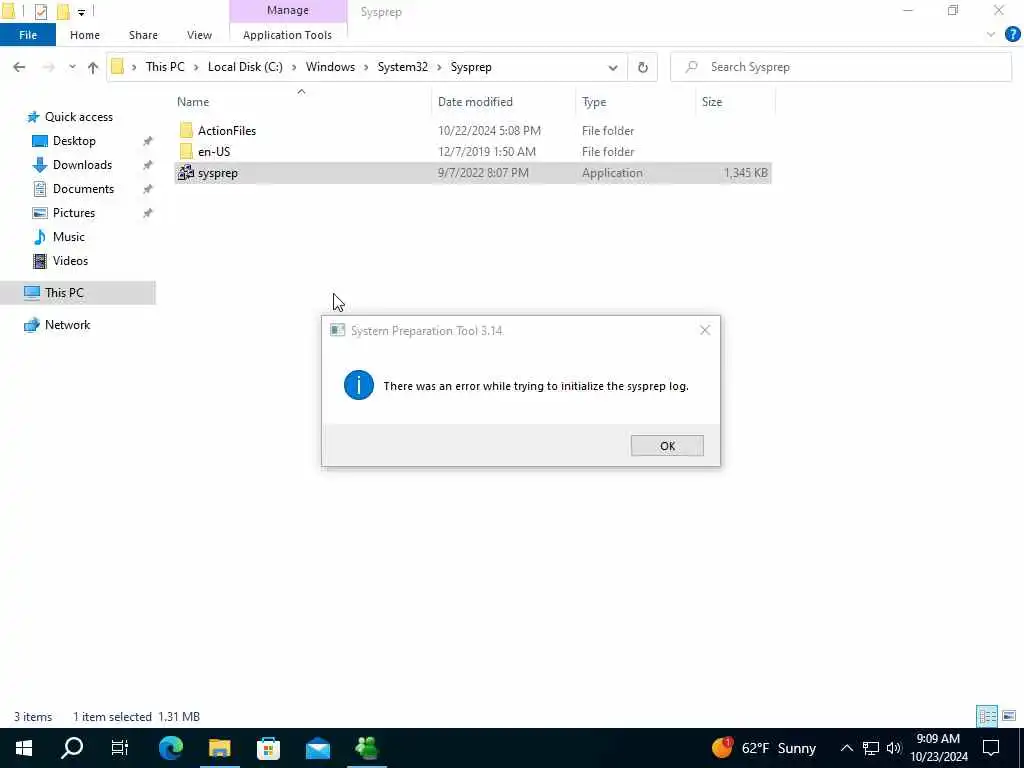Open the recent locations dropdown arrow

pos(72,67)
